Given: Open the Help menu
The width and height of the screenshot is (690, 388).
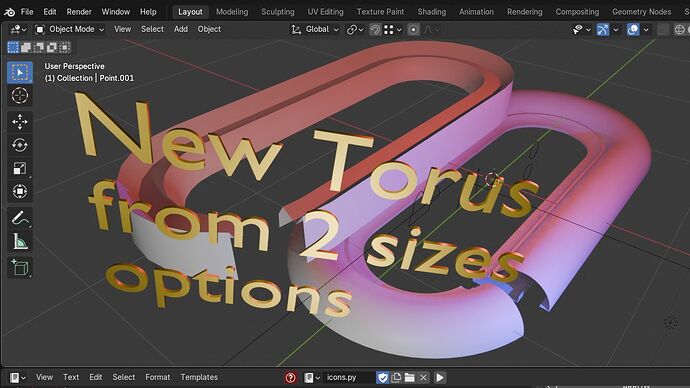Looking at the screenshot, I should click(148, 12).
